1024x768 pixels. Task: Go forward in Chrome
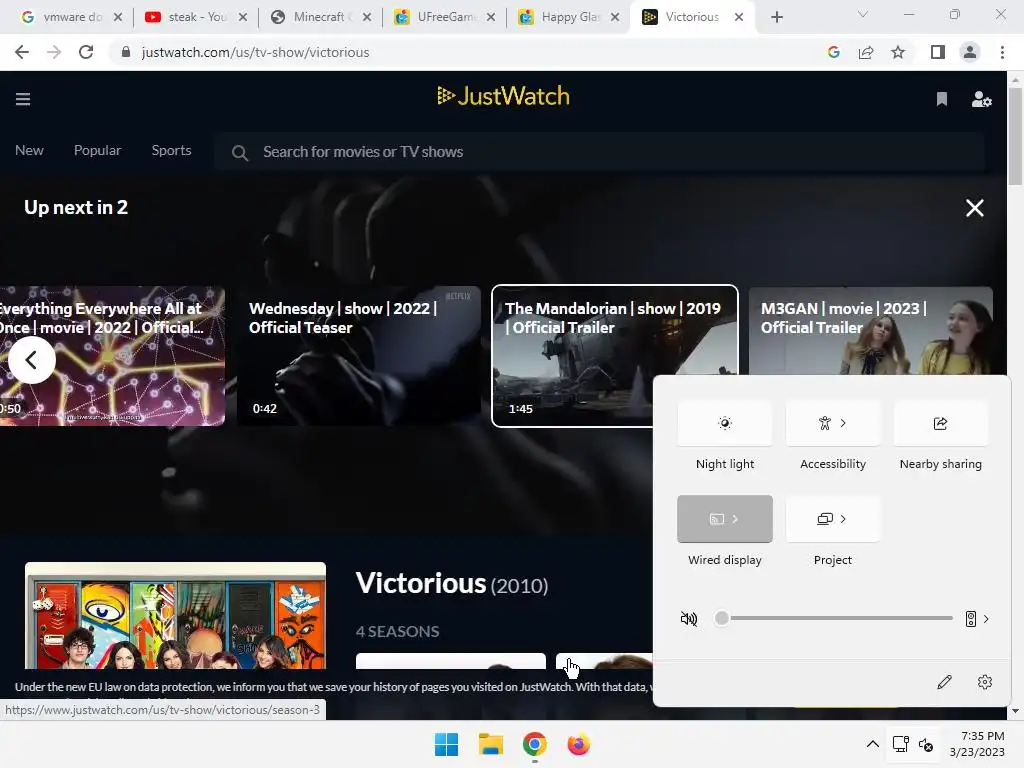[54, 52]
